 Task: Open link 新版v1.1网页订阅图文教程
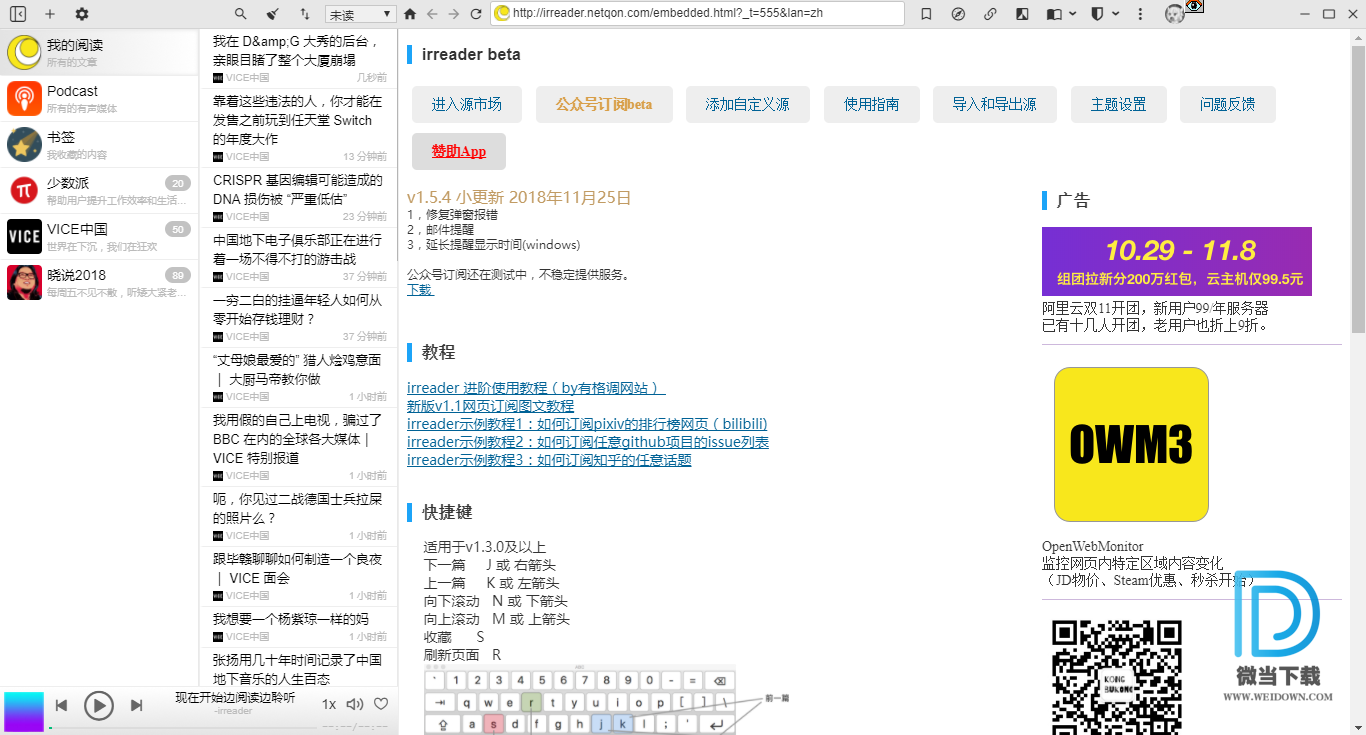pyautogui.click(x=491, y=406)
